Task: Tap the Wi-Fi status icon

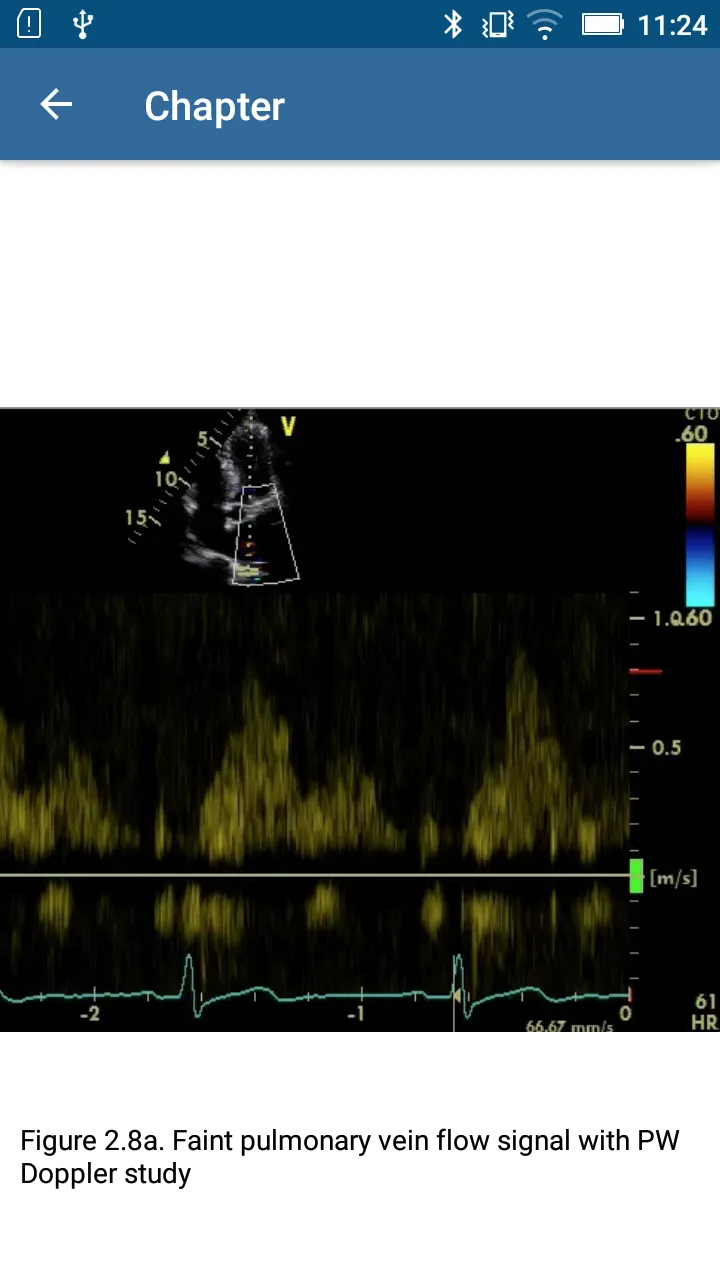Action: pos(545,24)
